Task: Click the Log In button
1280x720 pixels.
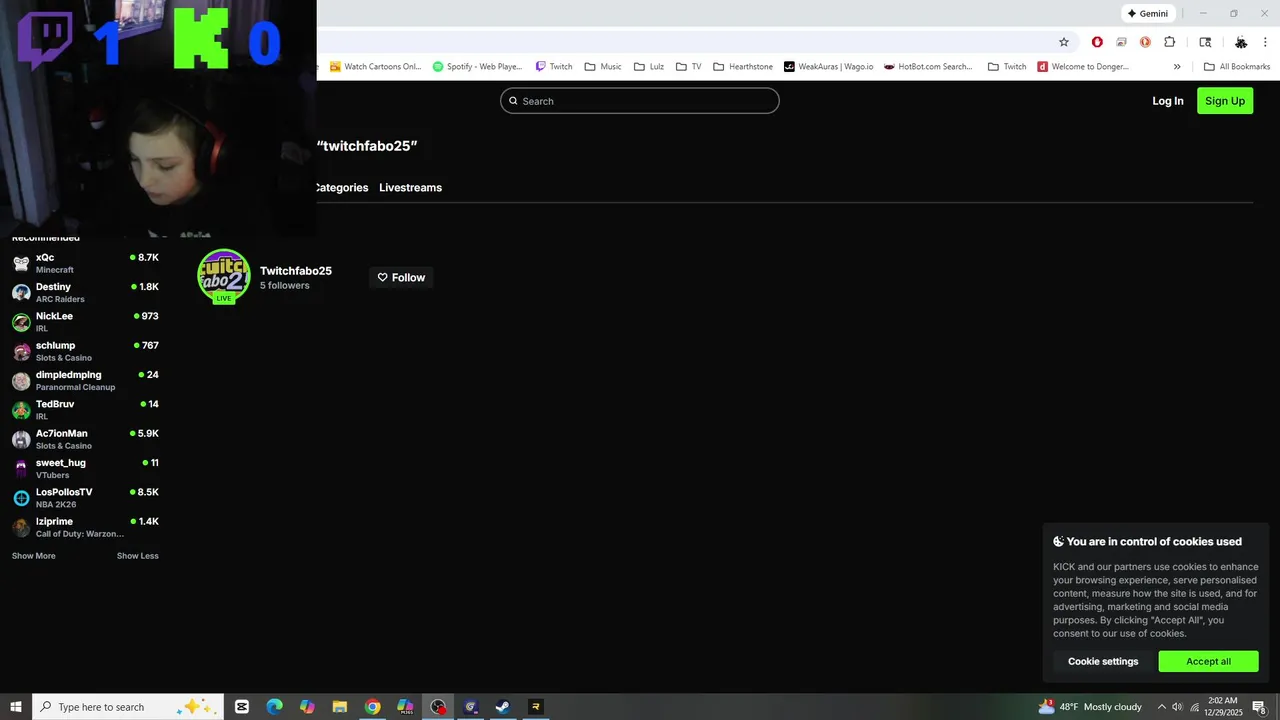Action: click(x=1167, y=101)
